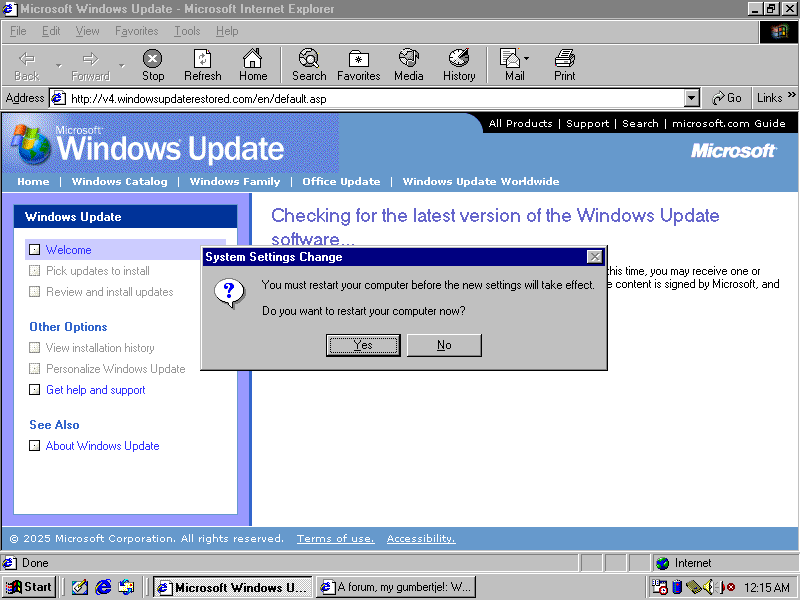The width and height of the screenshot is (800, 600).
Task: Open the Mail toolbar dropdown
Action: 527,59
